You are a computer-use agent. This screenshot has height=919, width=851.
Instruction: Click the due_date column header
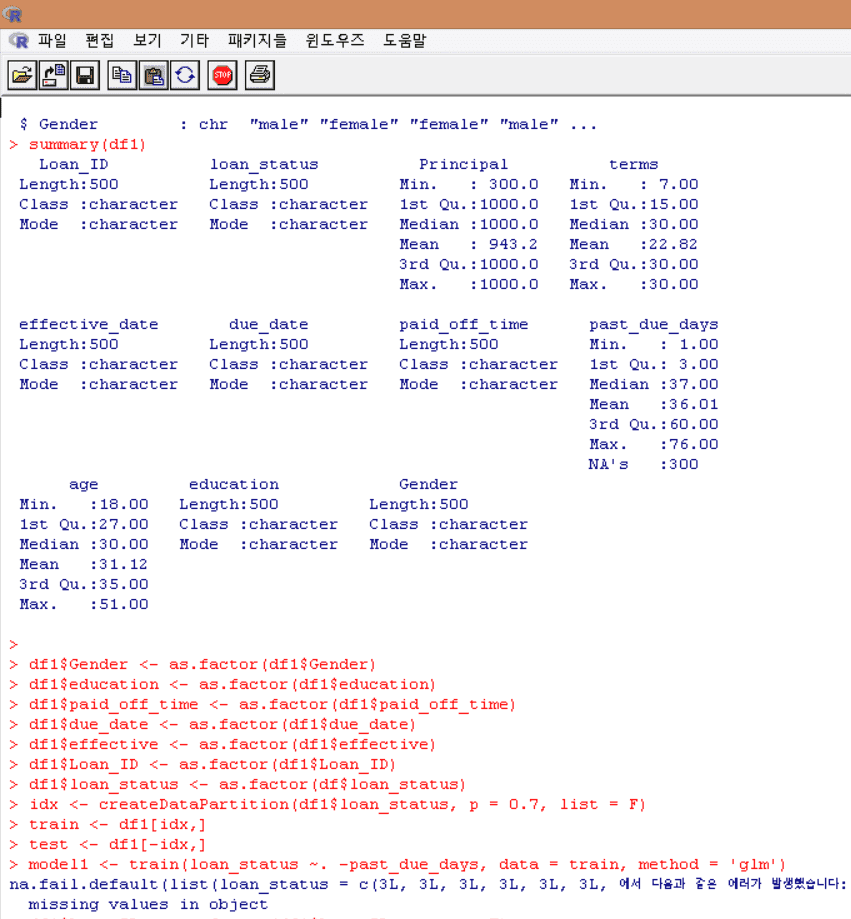pyautogui.click(x=268, y=325)
